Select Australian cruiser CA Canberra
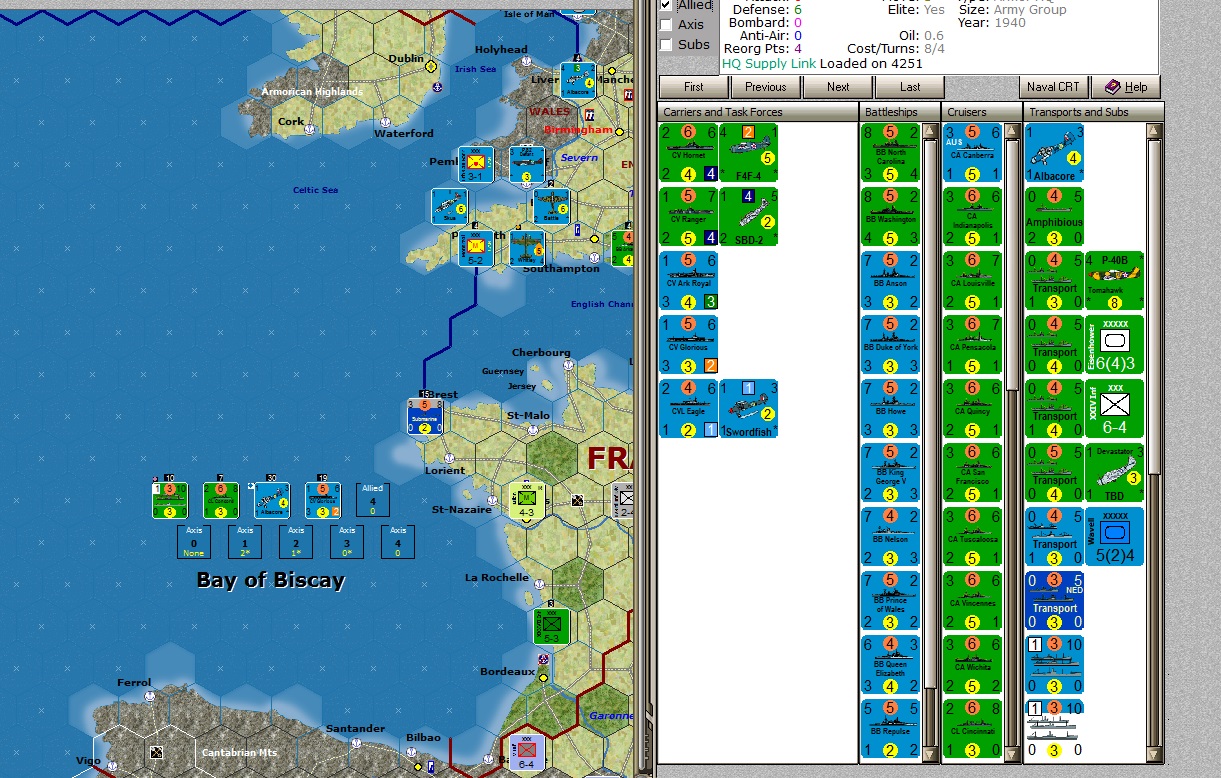Image resolution: width=1221 pixels, height=778 pixels. 972,153
